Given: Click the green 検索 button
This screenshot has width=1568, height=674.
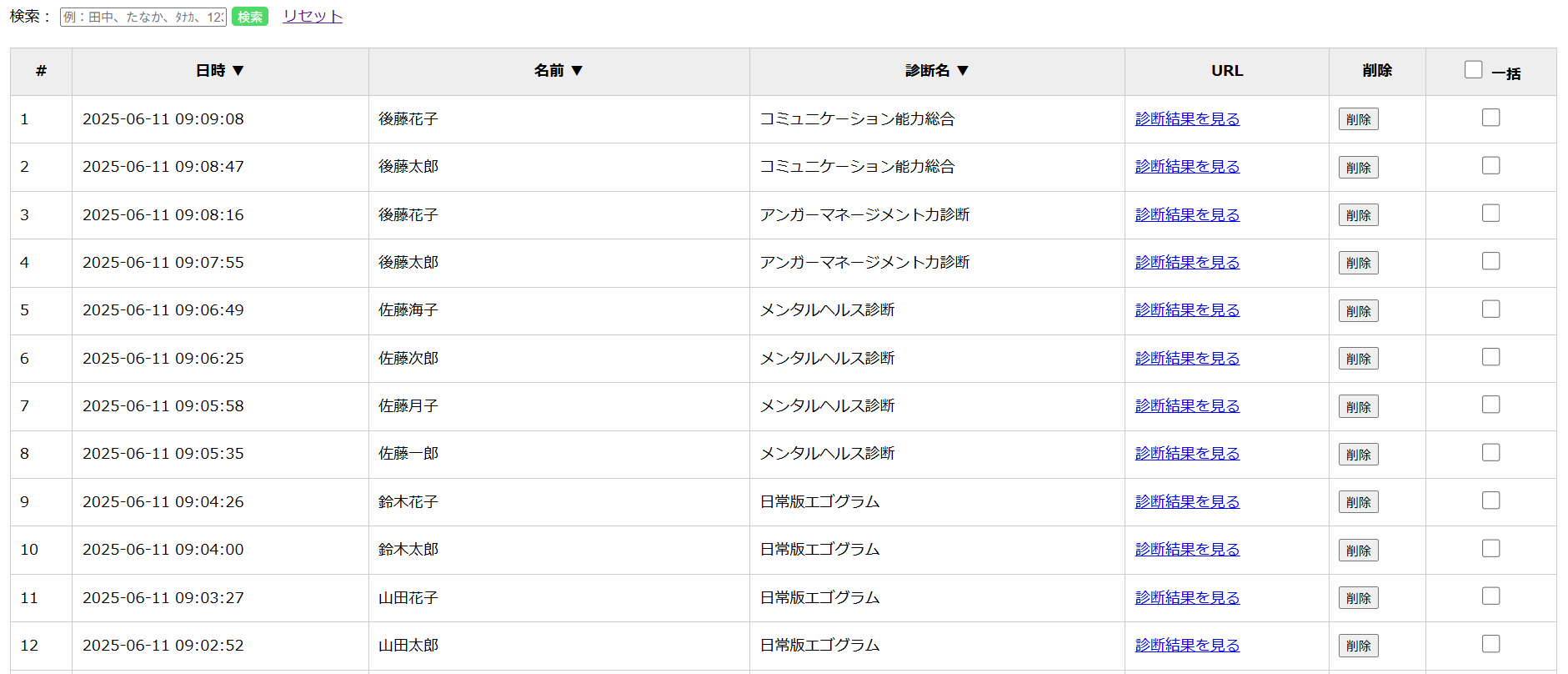Looking at the screenshot, I should (249, 17).
